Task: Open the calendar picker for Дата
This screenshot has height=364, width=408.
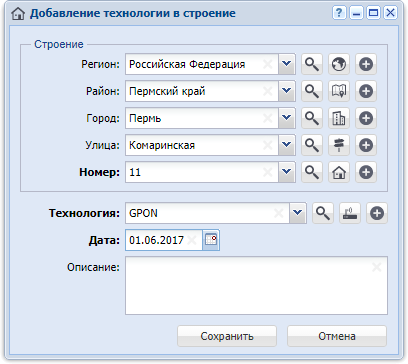Action: tap(211, 240)
